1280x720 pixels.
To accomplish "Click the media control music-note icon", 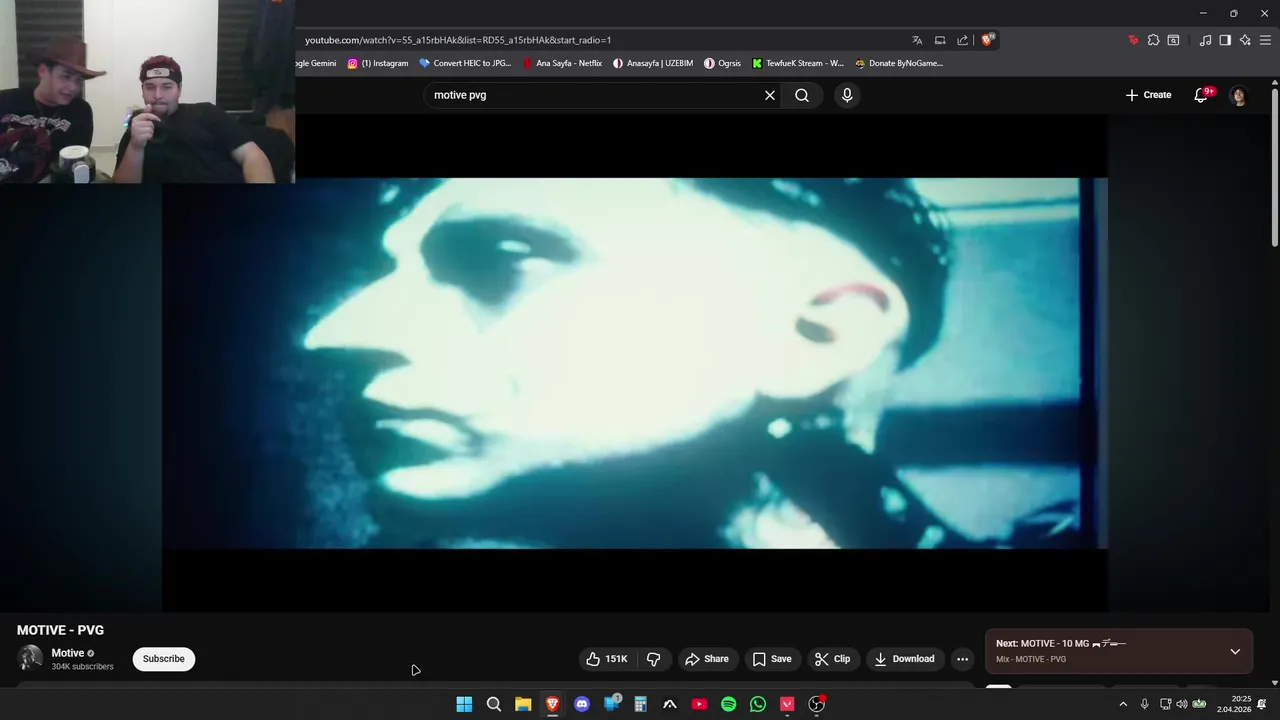I will (x=1205, y=40).
